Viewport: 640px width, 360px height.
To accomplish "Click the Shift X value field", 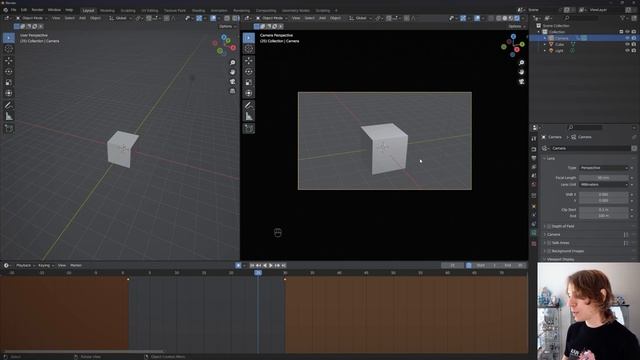I will click(x=604, y=195).
